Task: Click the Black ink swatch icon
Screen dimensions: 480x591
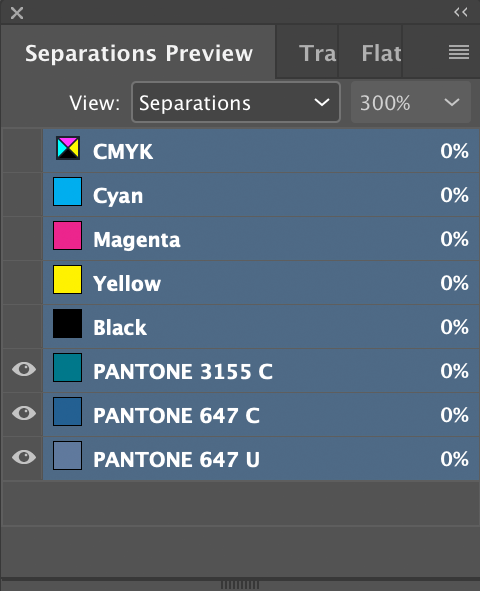Action: (67, 323)
